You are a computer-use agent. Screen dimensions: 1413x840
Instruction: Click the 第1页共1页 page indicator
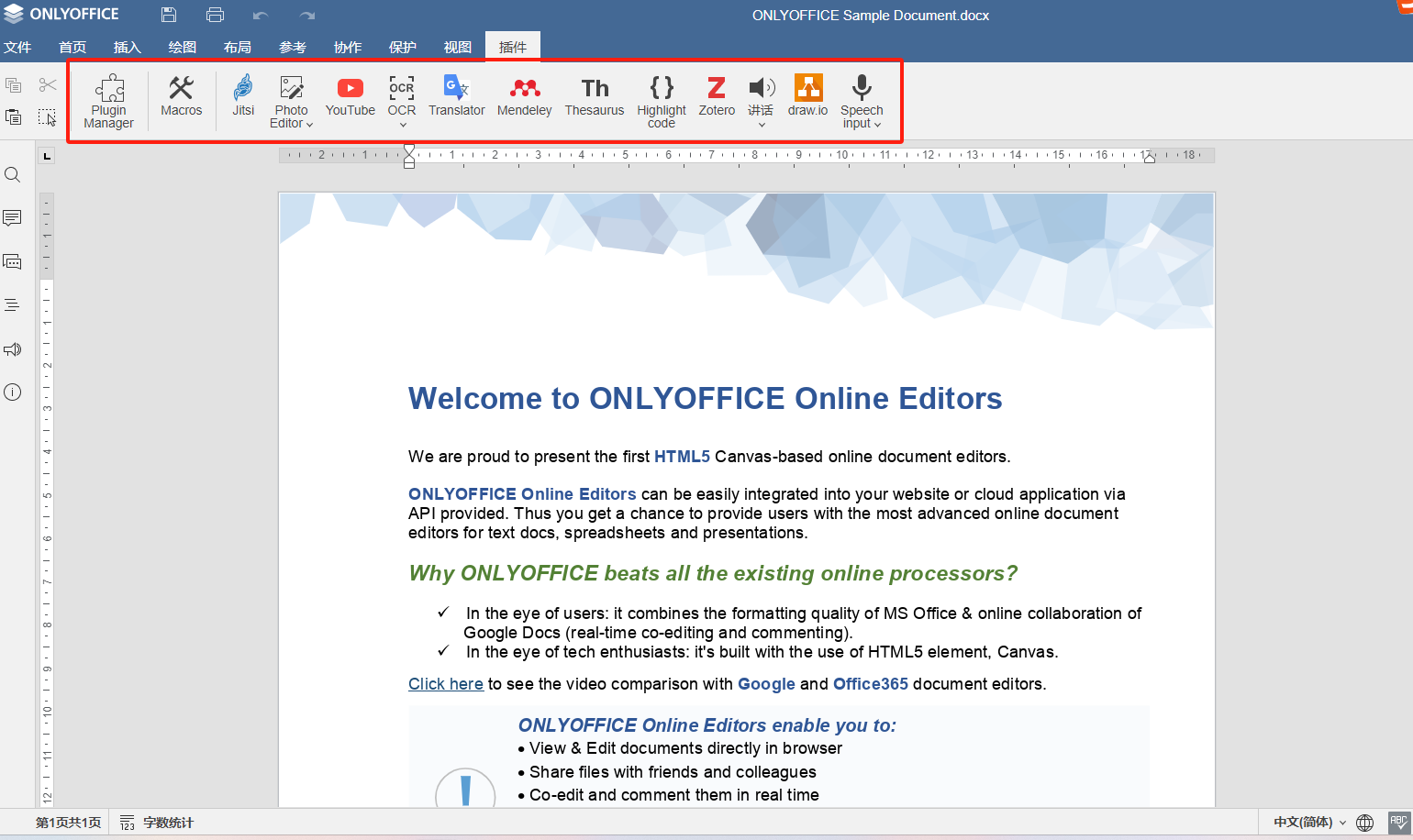point(68,823)
